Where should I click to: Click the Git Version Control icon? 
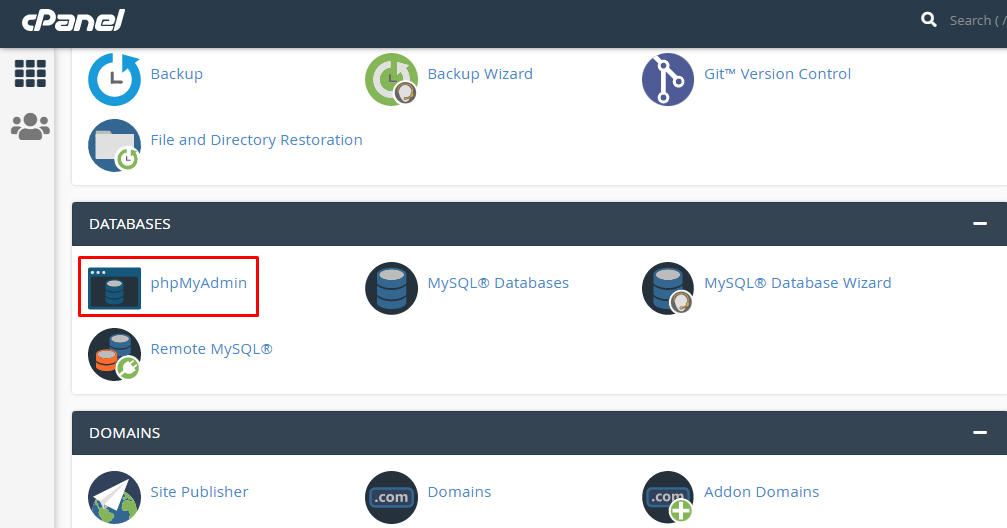[667, 78]
